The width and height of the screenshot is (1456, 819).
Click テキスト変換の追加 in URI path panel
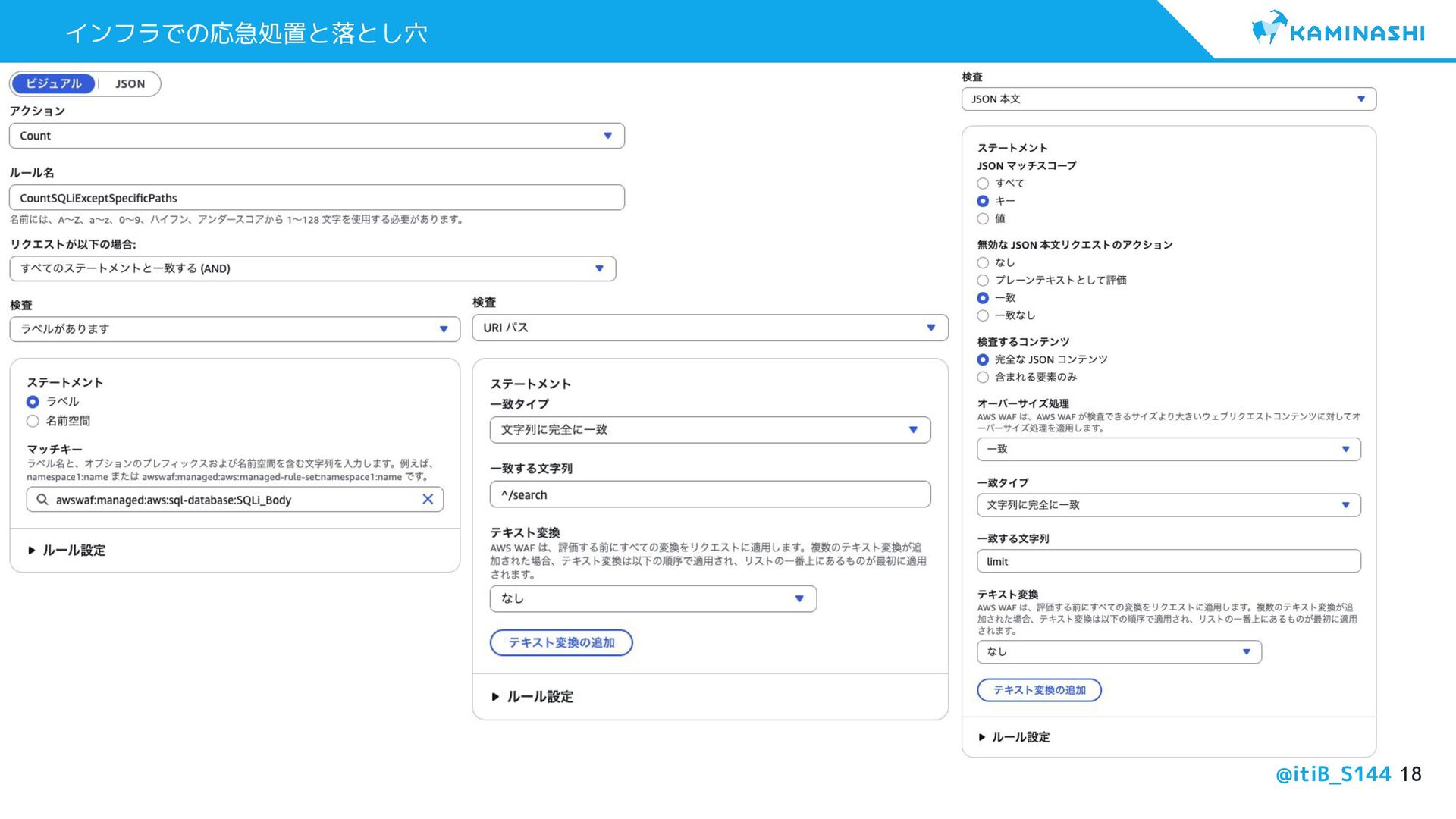coord(561,642)
